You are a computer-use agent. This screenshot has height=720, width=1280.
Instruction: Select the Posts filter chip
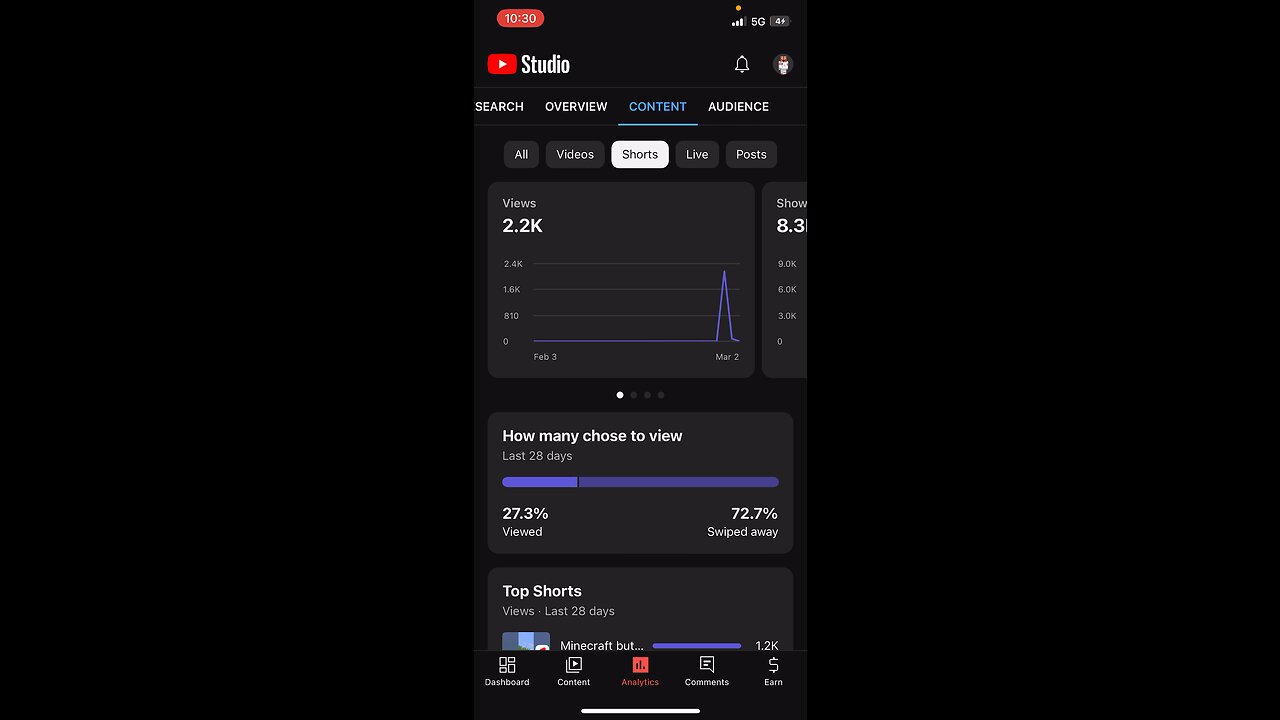751,154
